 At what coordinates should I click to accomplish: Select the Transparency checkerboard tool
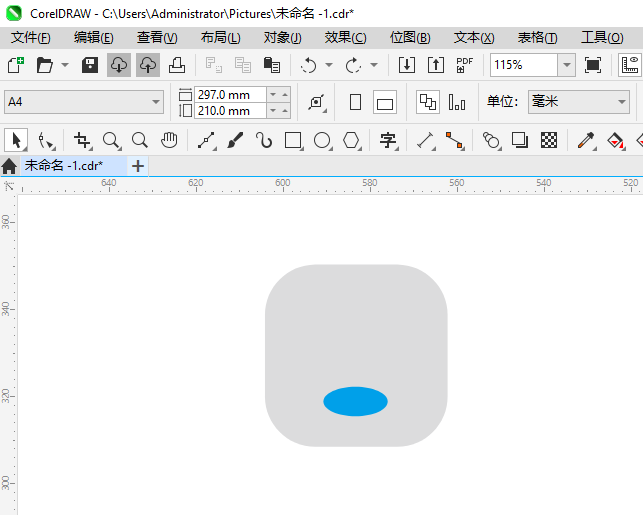click(549, 140)
